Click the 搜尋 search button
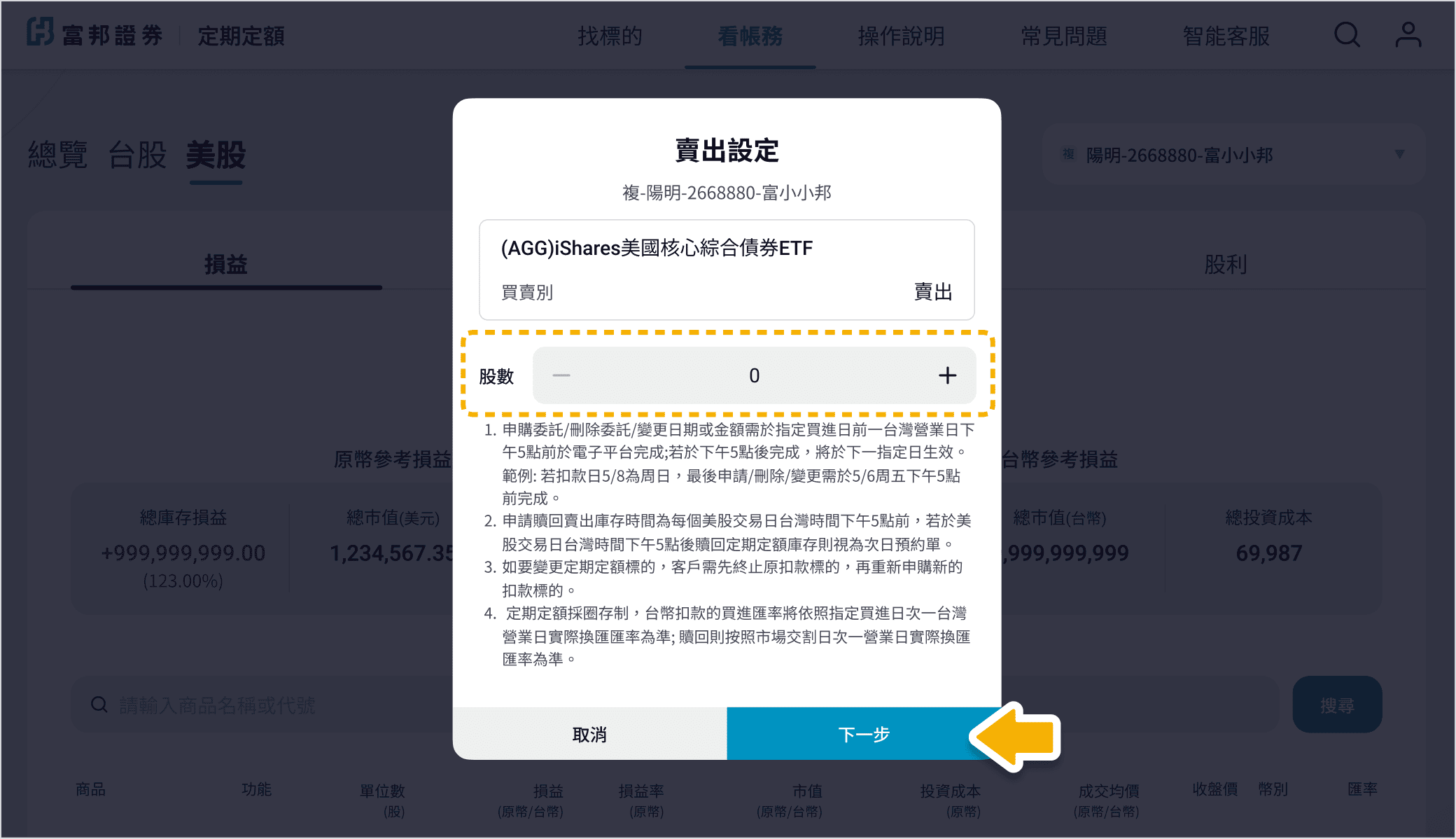This screenshot has height=839, width=1456. [1336, 705]
